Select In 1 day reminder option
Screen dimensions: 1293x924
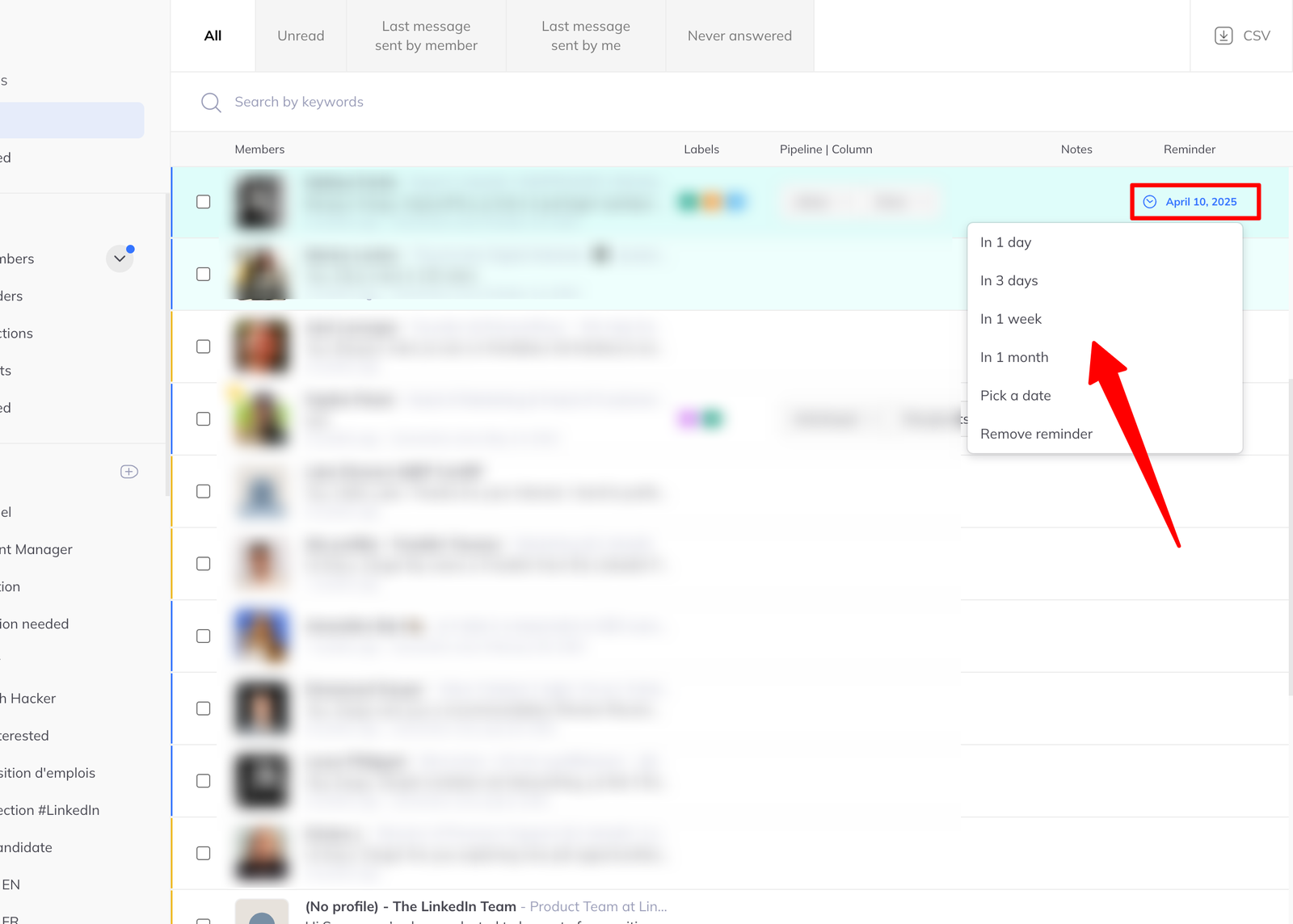click(1104, 242)
